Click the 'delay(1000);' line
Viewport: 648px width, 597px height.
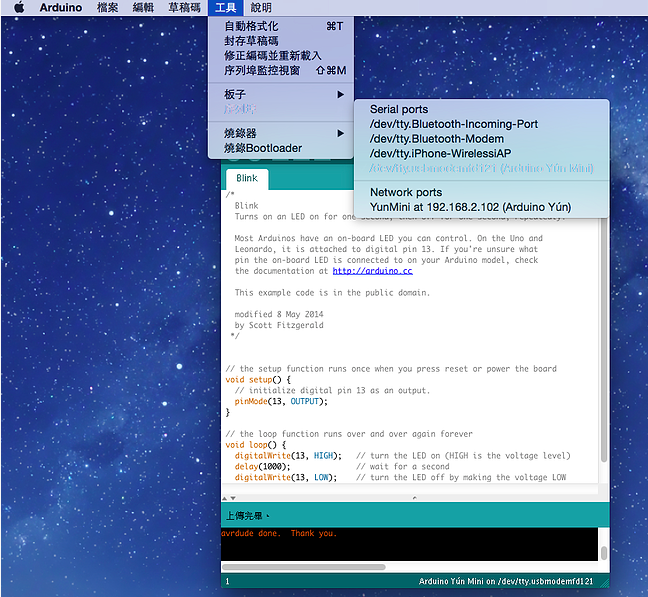tap(262, 466)
